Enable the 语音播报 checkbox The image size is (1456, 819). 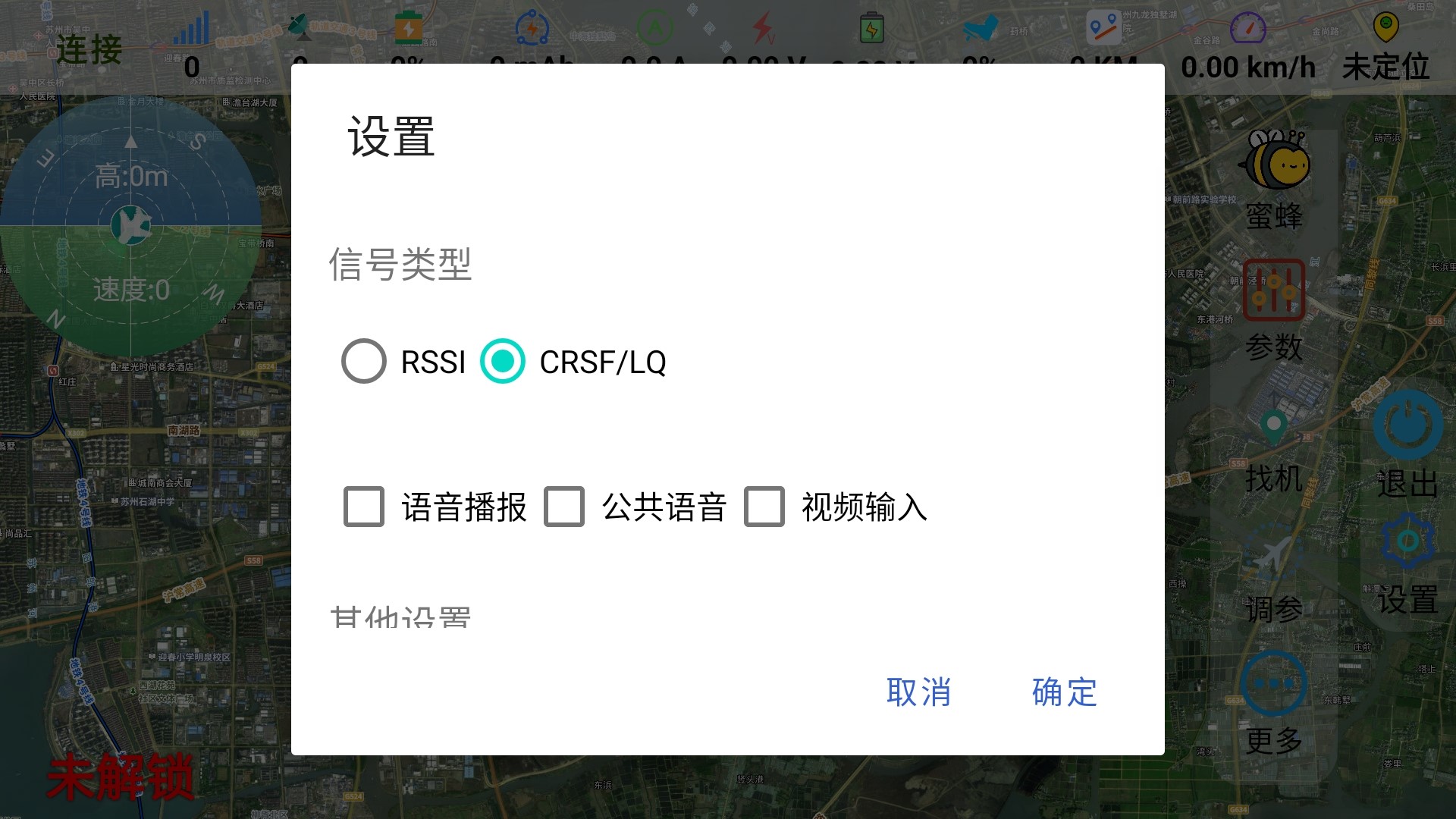[x=364, y=507]
